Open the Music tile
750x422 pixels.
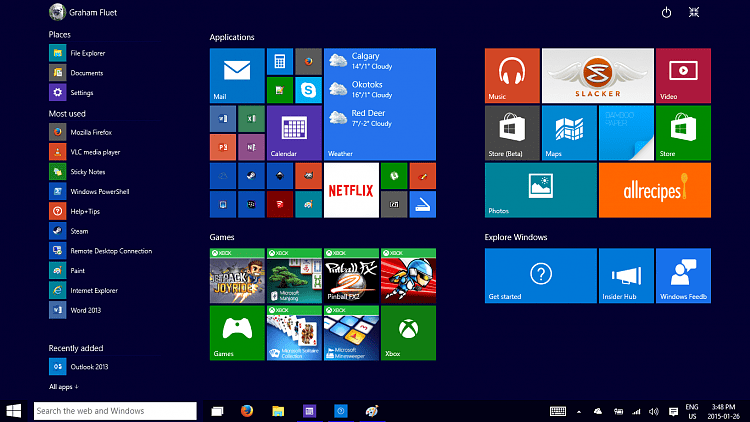pos(512,76)
